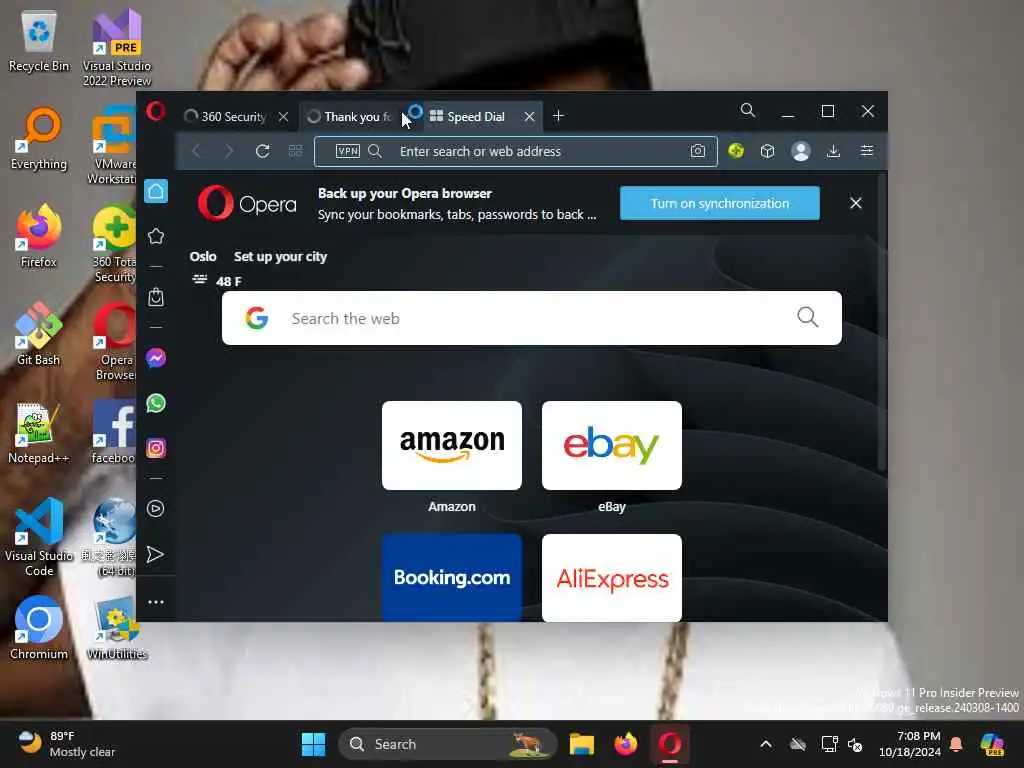The image size is (1024, 768).
Task: Select the Recycle Bin desktop icon
Action: pyautogui.click(x=39, y=42)
